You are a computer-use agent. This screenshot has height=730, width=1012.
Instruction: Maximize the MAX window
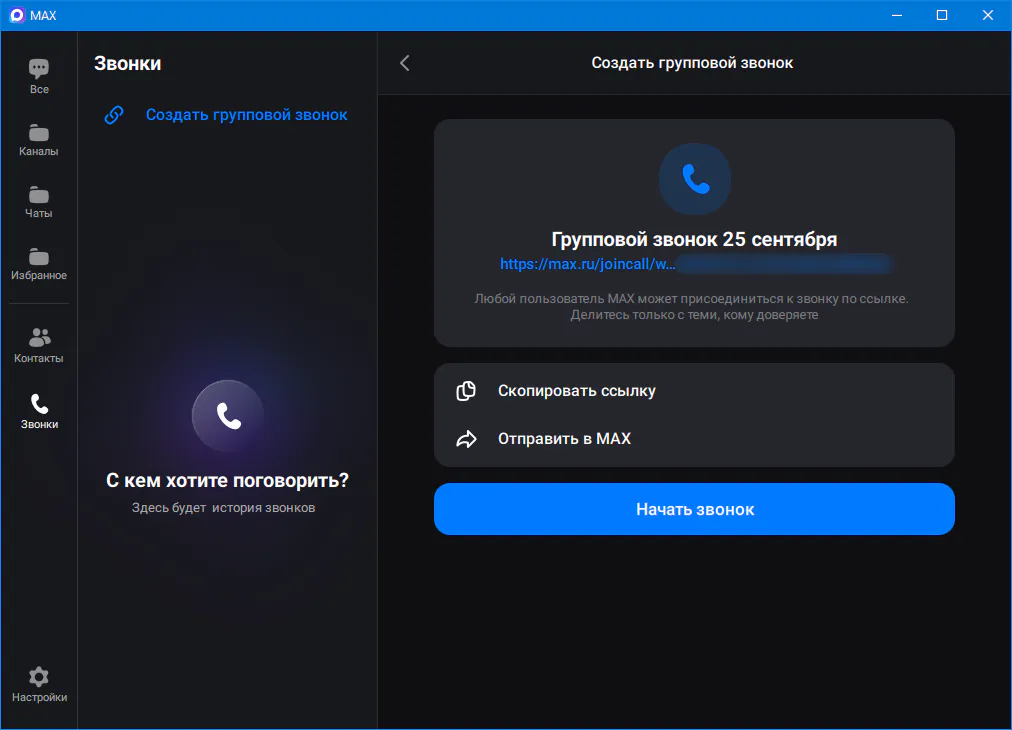[x=942, y=15]
